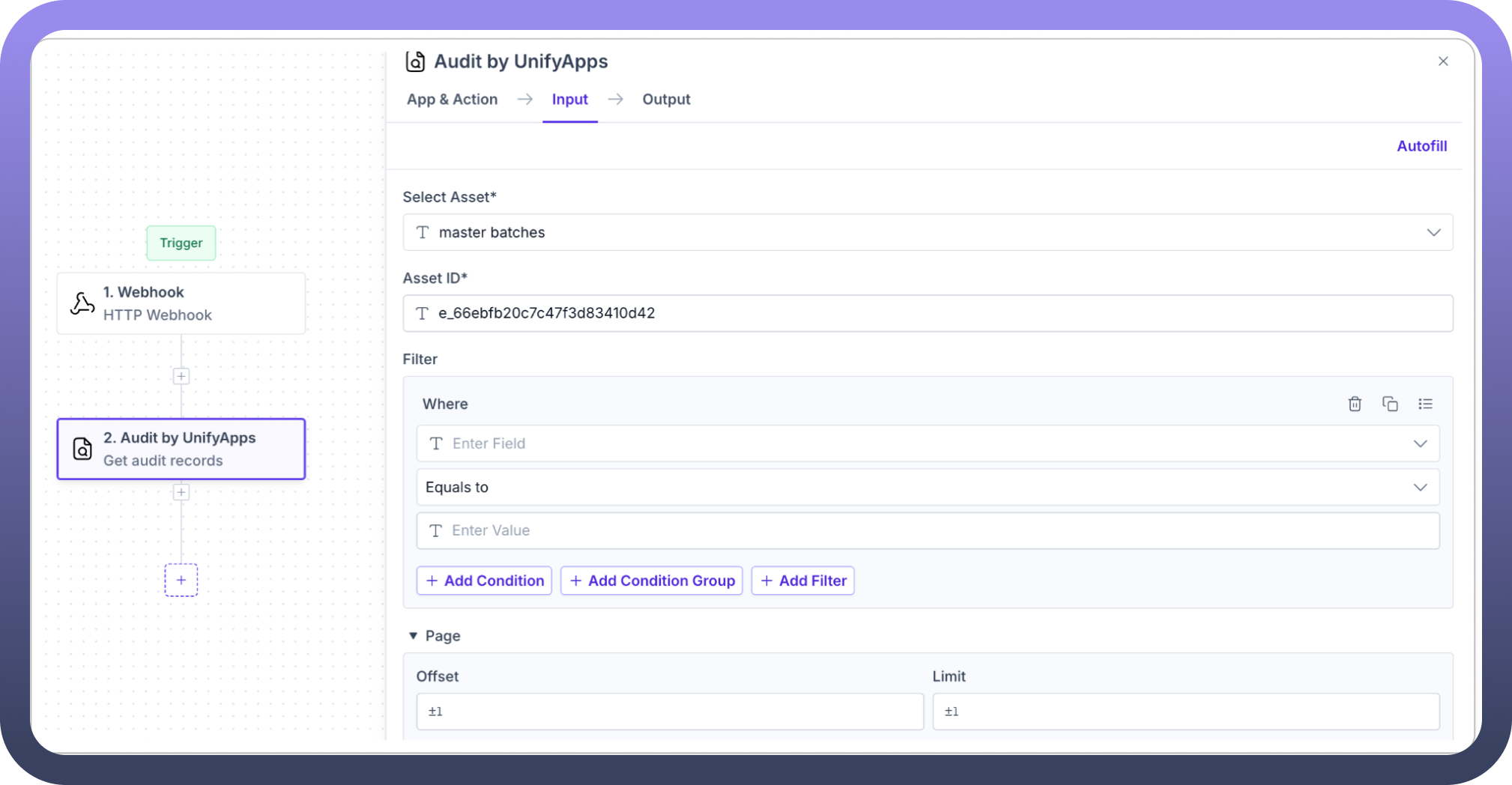Duplicate the Where filter condition
1512x785 pixels.
pyautogui.click(x=1390, y=404)
